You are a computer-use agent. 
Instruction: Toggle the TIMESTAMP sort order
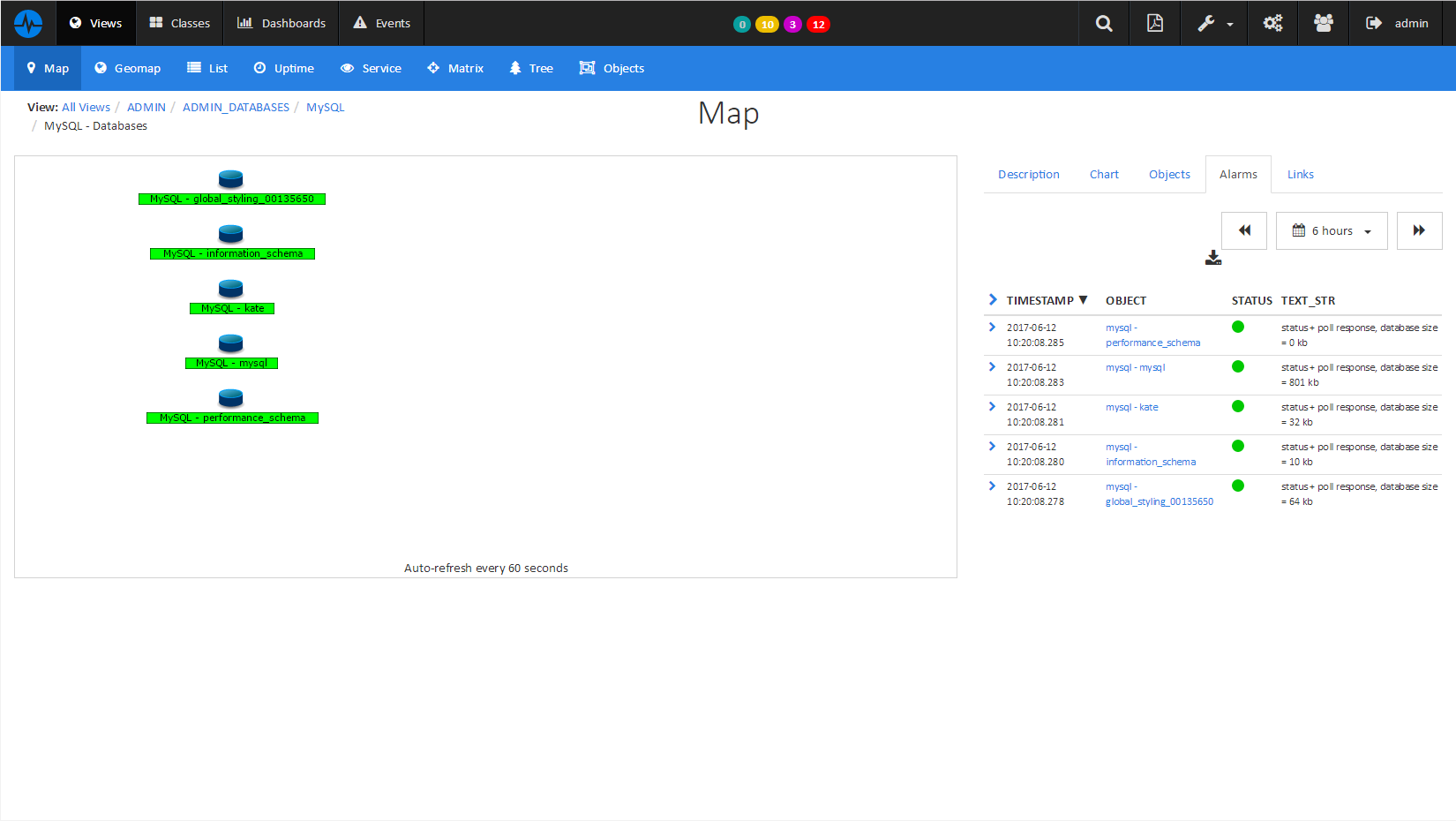point(1045,300)
